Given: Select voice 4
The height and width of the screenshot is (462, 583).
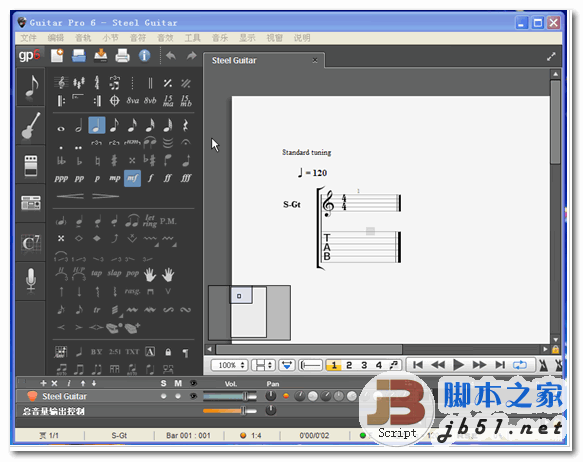Looking at the screenshot, I should pos(379,365).
